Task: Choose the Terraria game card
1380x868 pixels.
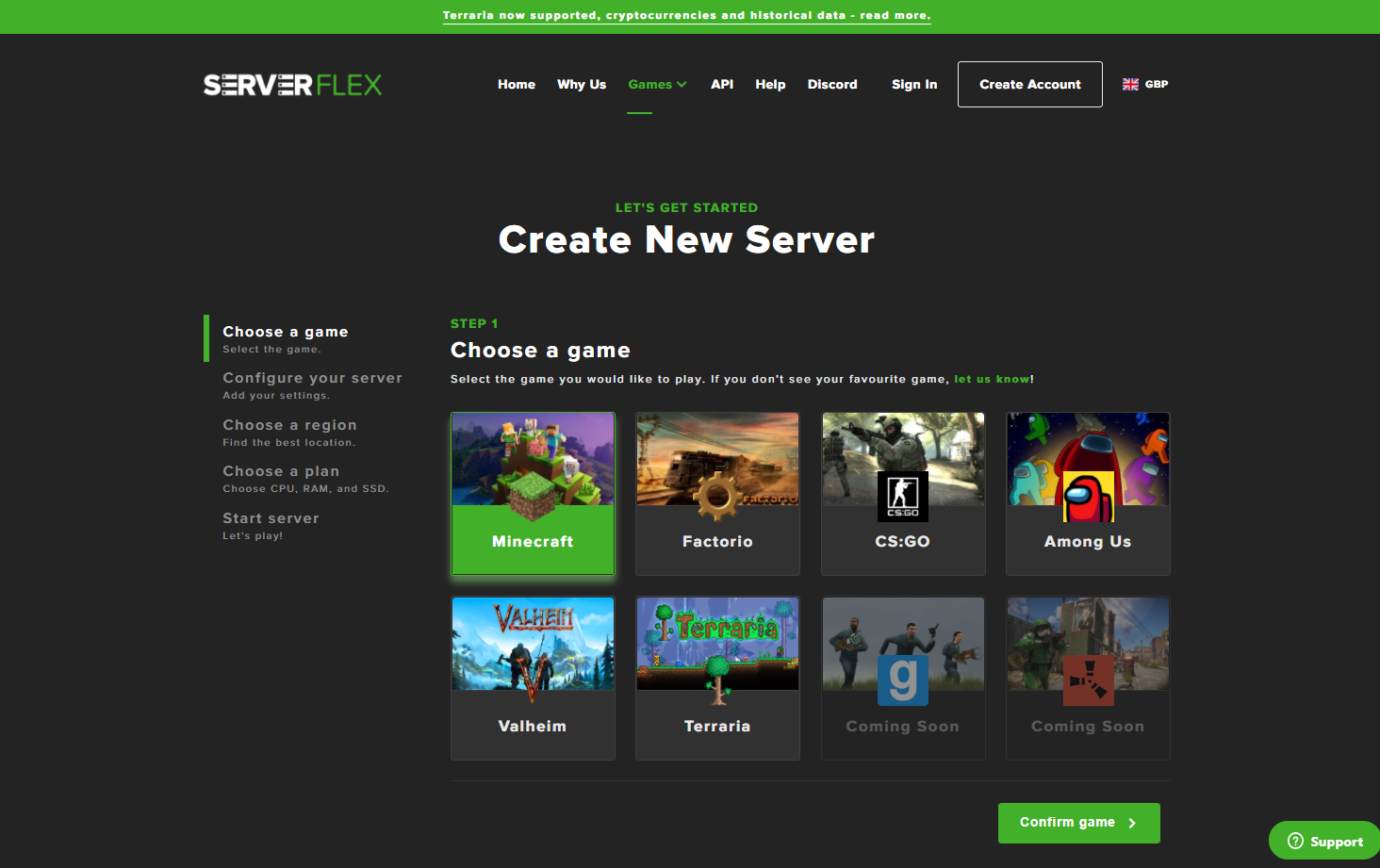Action: tap(717, 678)
